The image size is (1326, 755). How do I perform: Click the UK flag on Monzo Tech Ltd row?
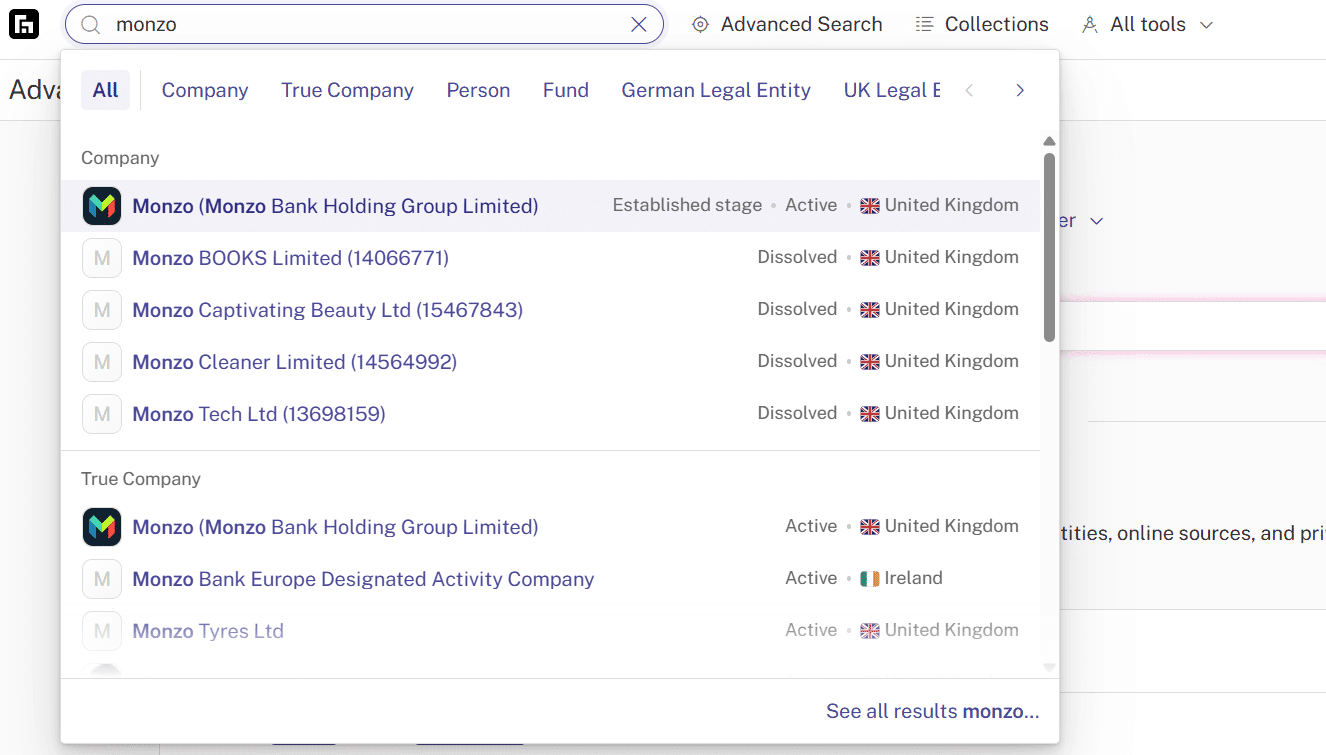(870, 414)
